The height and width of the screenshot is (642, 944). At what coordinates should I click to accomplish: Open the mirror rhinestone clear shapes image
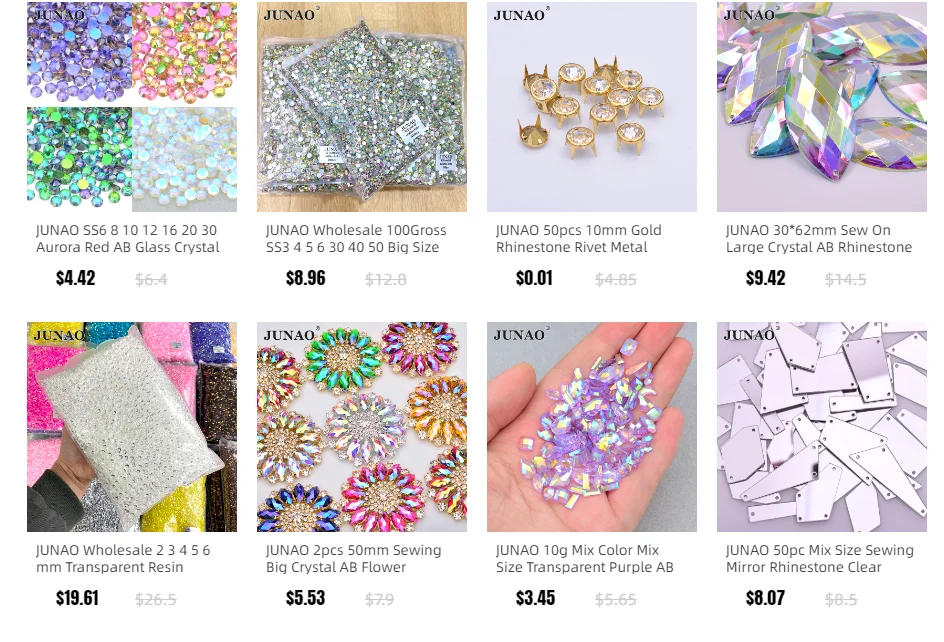(822, 427)
